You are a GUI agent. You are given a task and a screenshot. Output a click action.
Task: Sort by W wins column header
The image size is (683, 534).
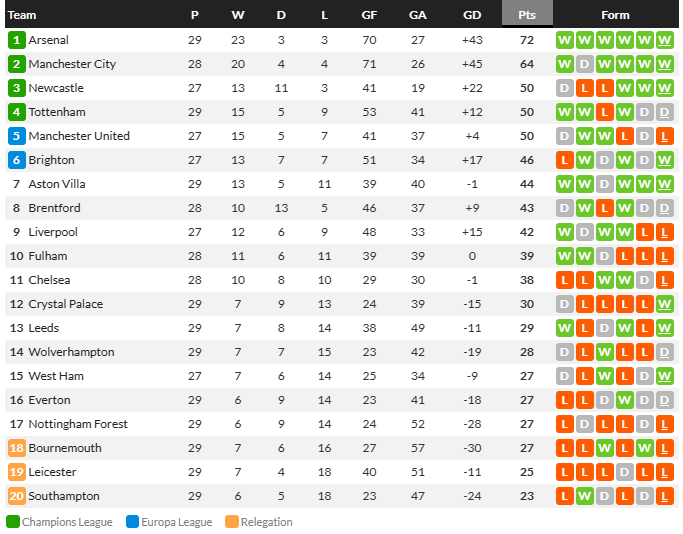tap(238, 15)
